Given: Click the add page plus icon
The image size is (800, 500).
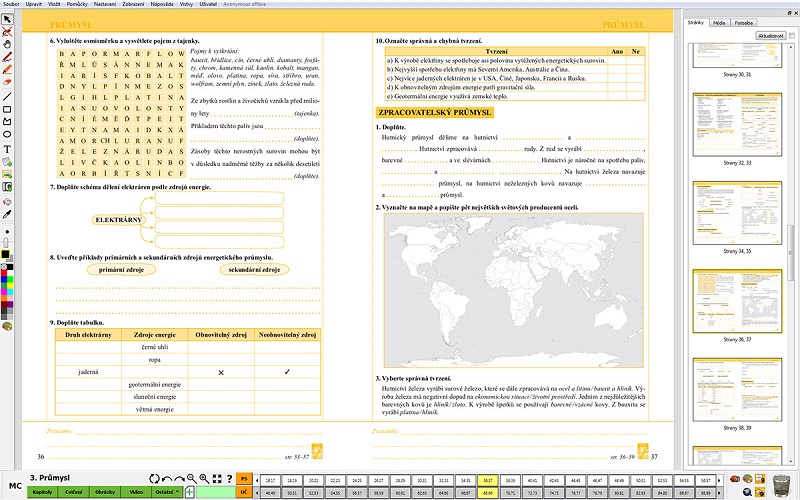Looking at the screenshot, I should 189,492.
